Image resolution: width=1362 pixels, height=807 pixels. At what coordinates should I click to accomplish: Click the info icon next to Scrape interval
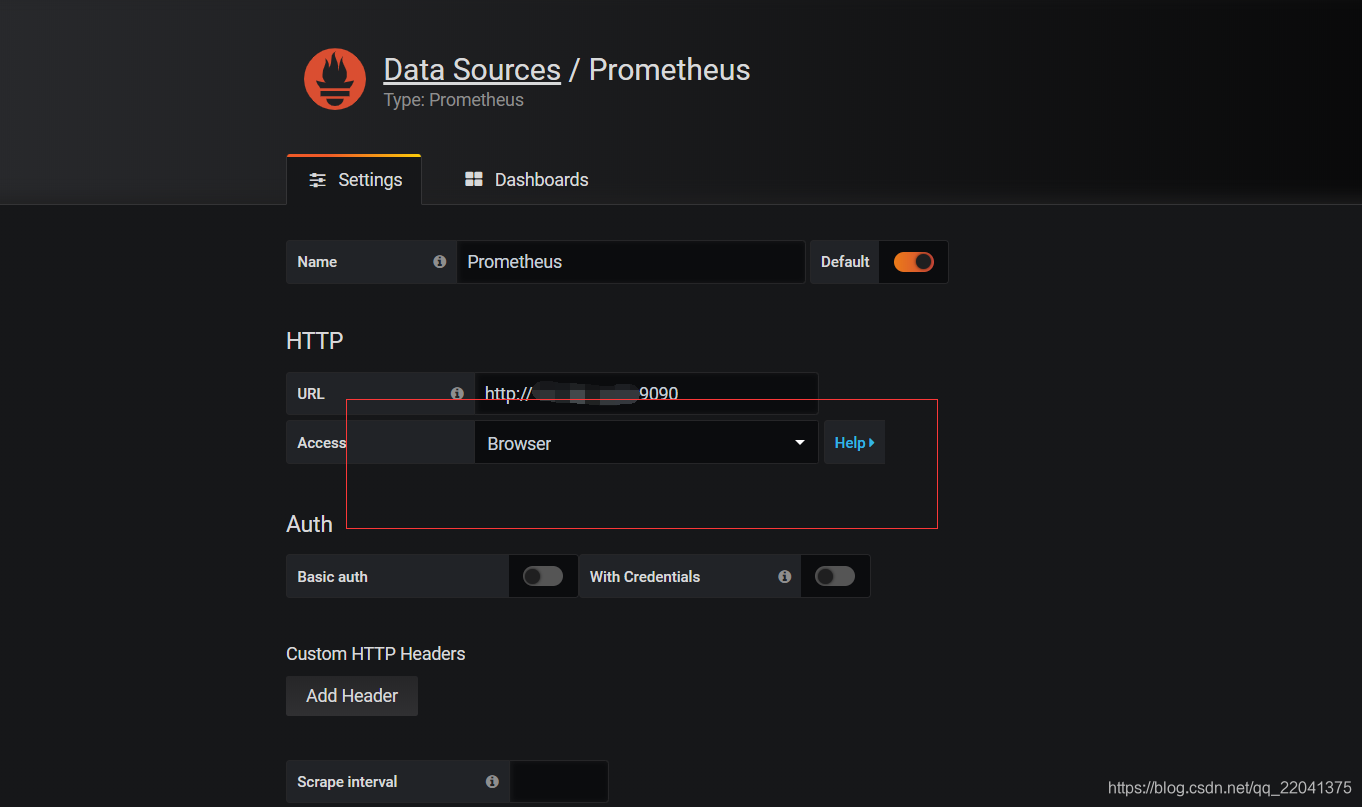click(492, 782)
